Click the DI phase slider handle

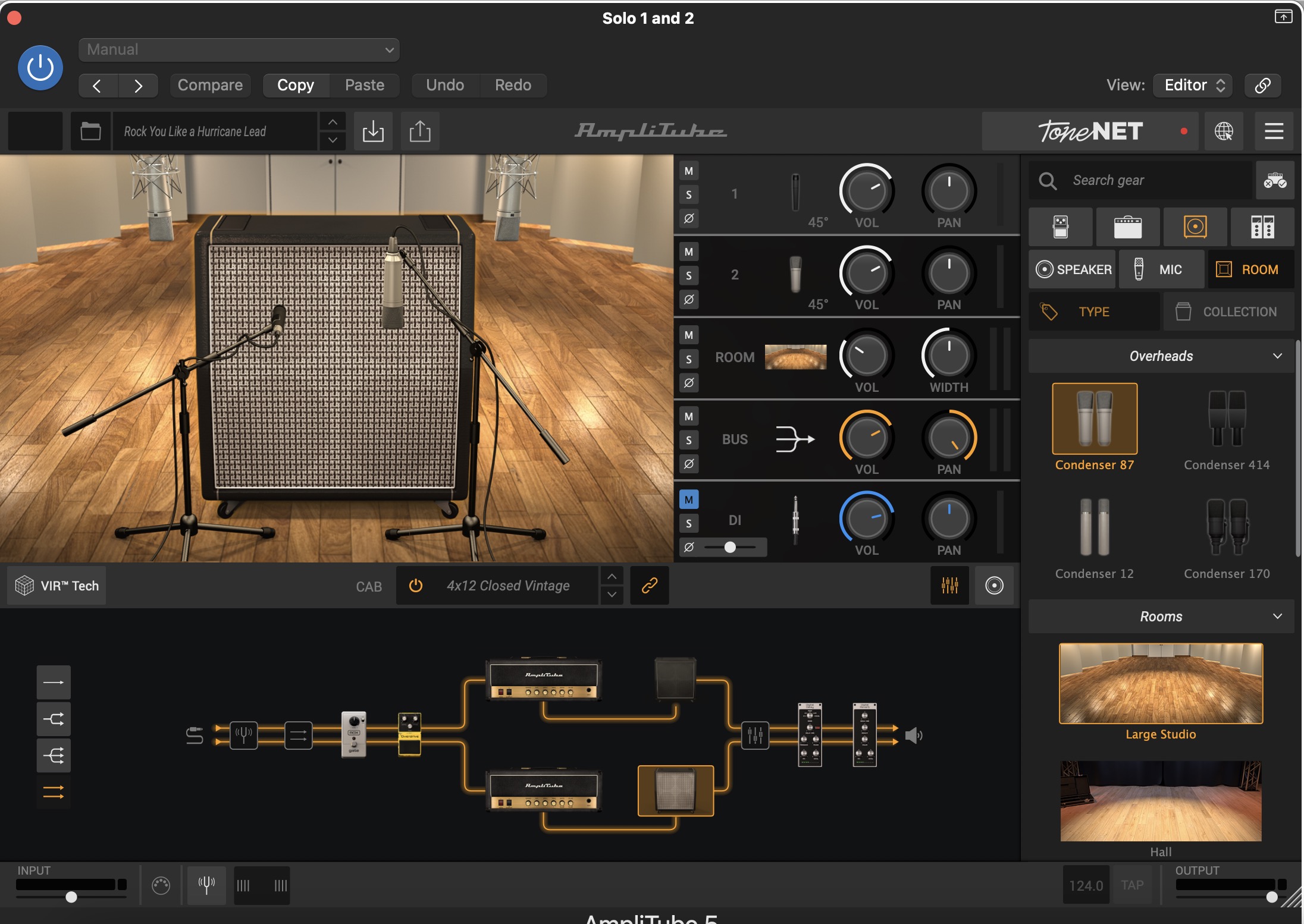coord(730,547)
